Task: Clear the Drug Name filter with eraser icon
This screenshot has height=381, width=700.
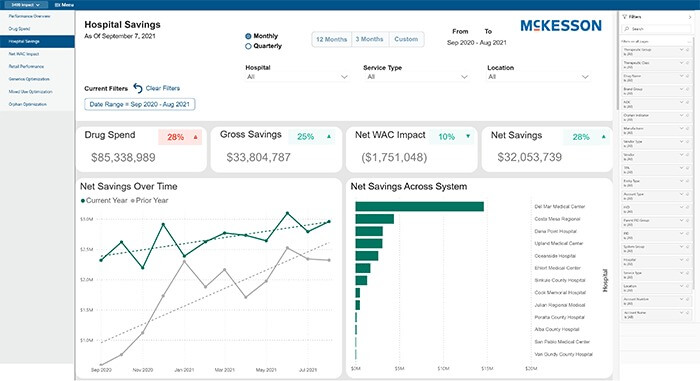Action: [688, 76]
